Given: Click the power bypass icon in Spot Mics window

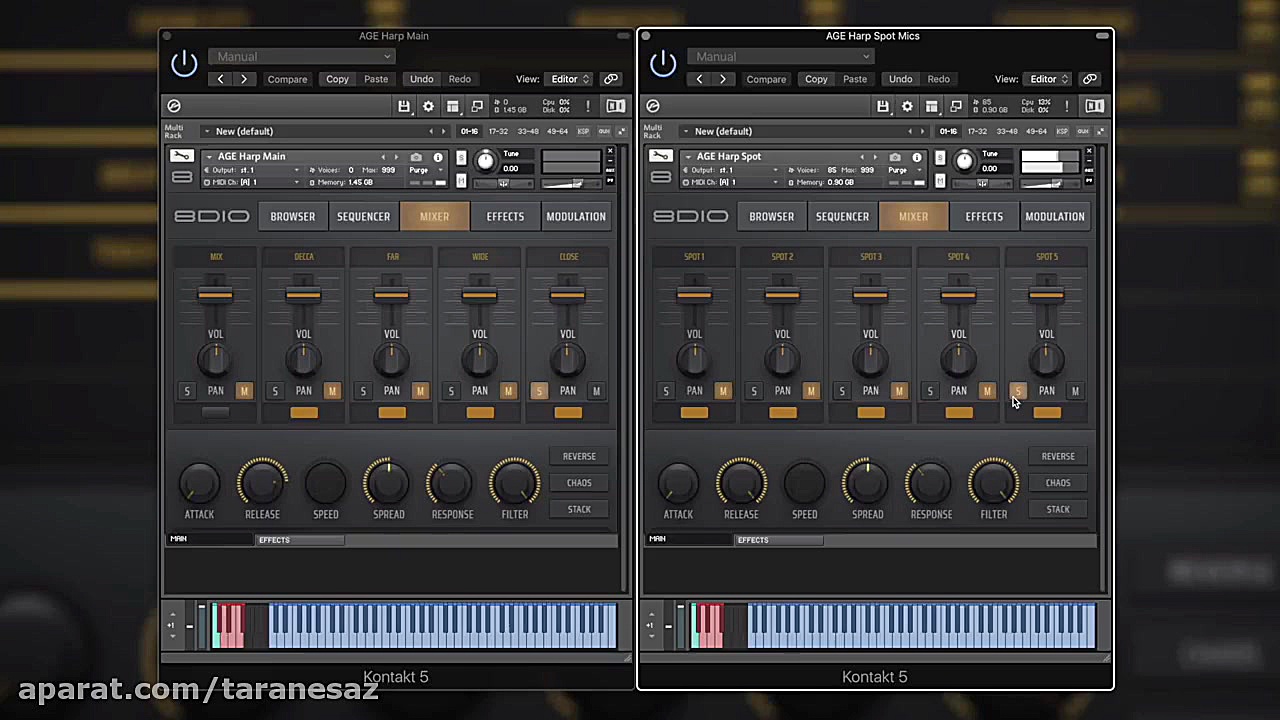Looking at the screenshot, I should click(x=663, y=64).
